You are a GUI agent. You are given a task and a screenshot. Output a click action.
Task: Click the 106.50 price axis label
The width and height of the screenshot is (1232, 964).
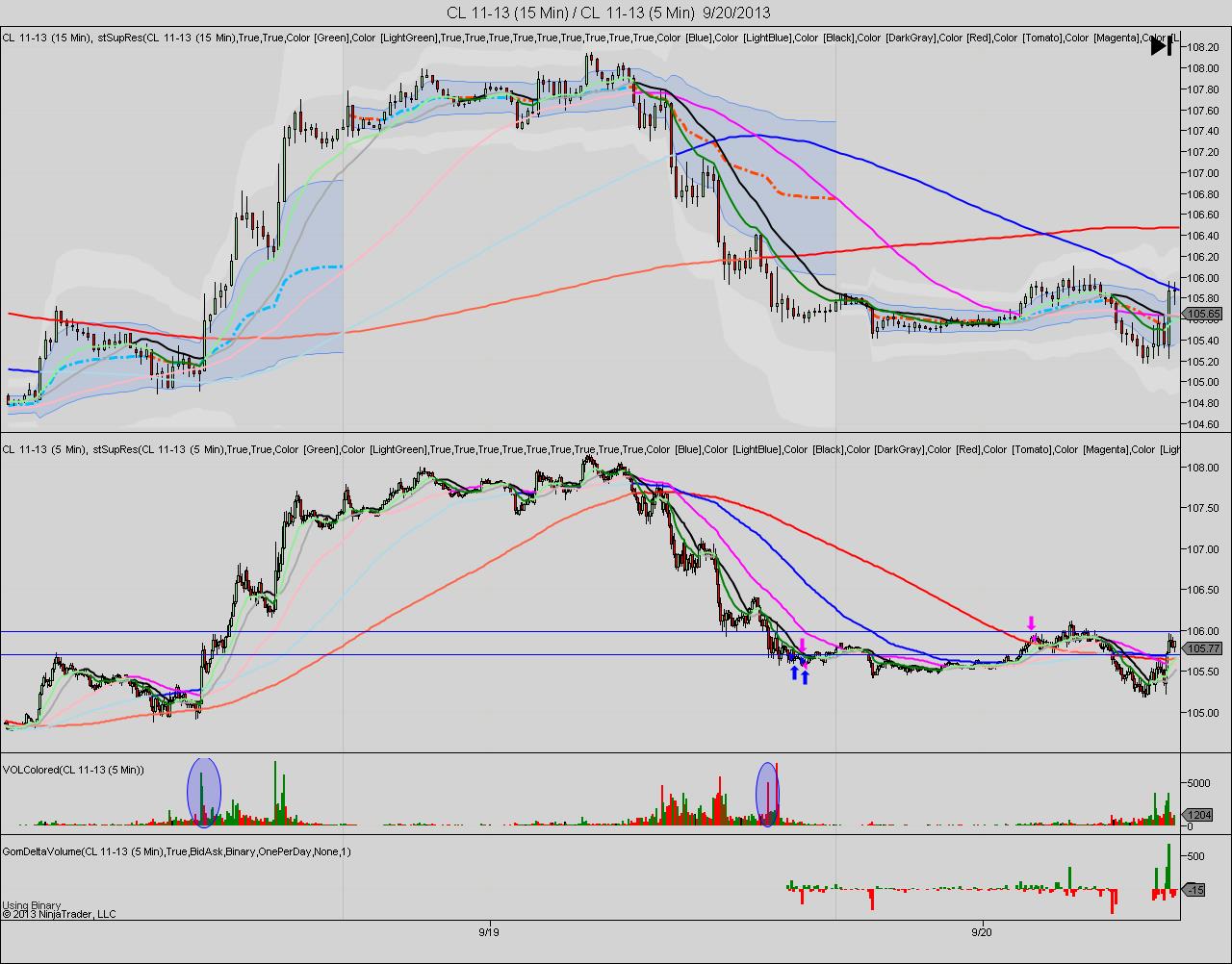click(x=1204, y=591)
